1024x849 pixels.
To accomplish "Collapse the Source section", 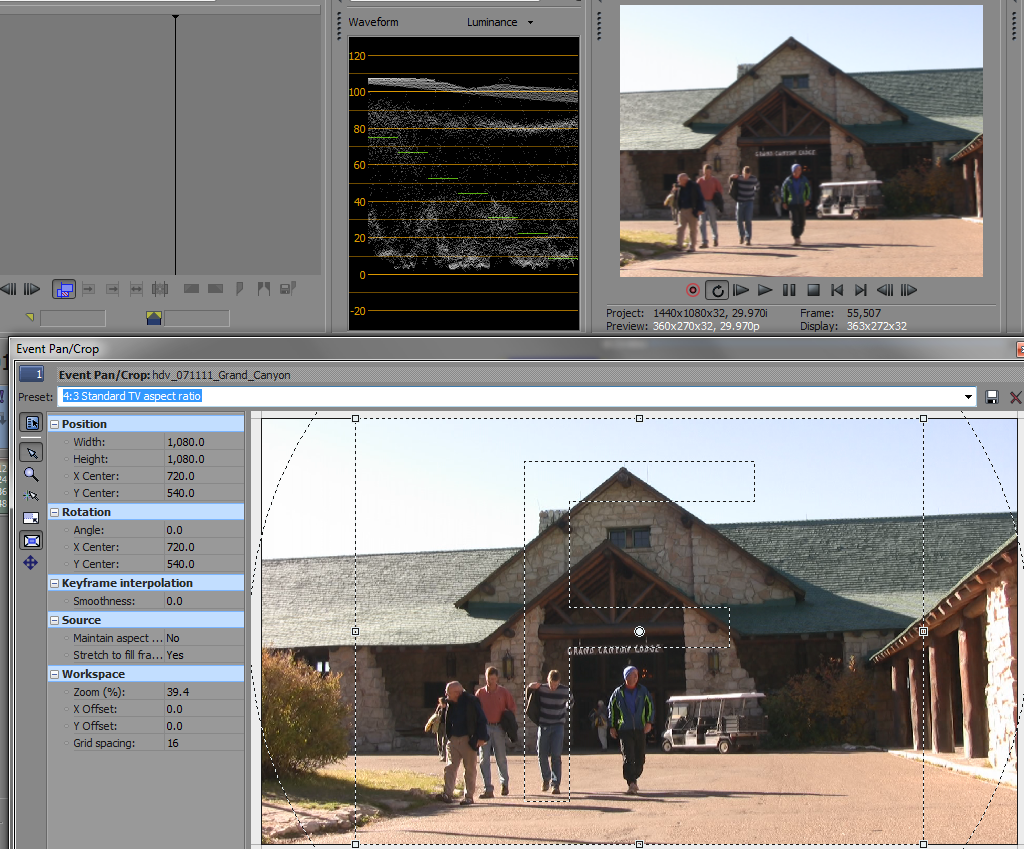I will tap(55, 620).
